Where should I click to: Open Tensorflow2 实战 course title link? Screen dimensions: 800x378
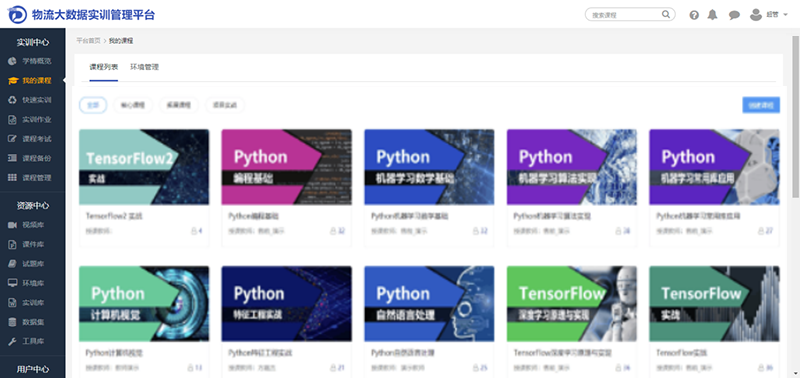click(x=114, y=216)
